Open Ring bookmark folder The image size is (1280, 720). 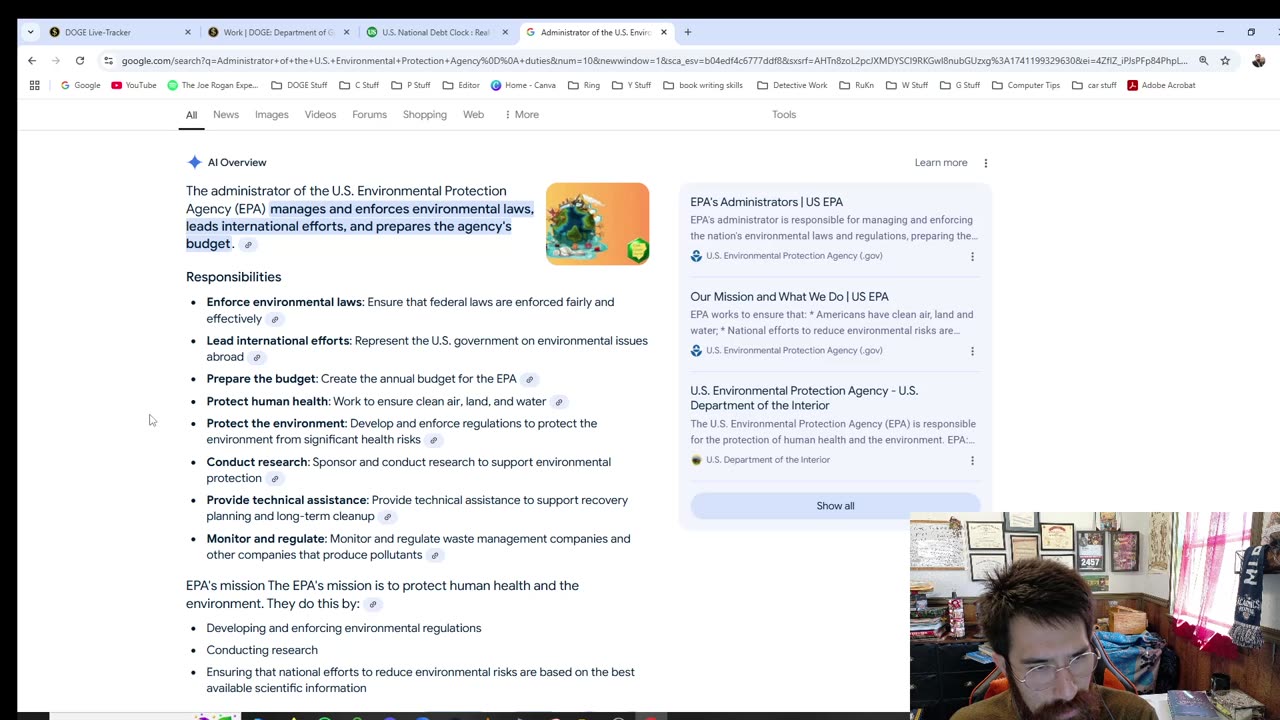584,85
